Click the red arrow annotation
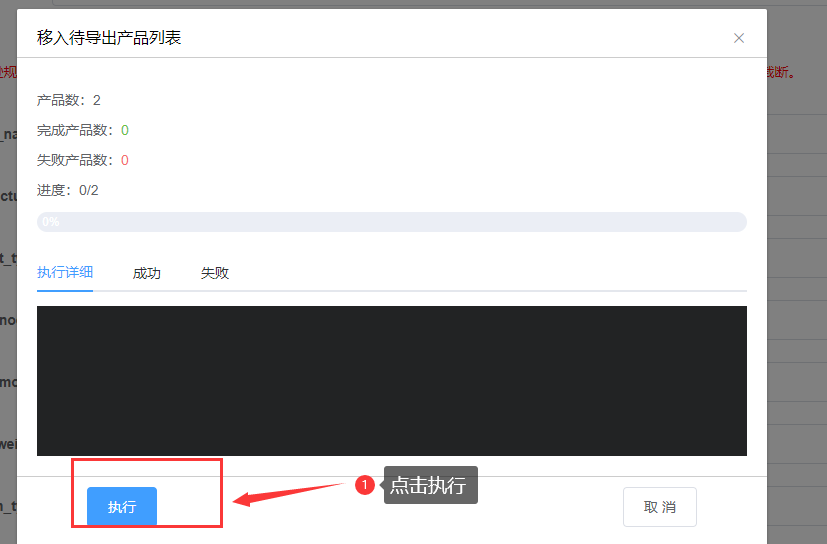Screen dimensions: 827x544 click(x=288, y=494)
